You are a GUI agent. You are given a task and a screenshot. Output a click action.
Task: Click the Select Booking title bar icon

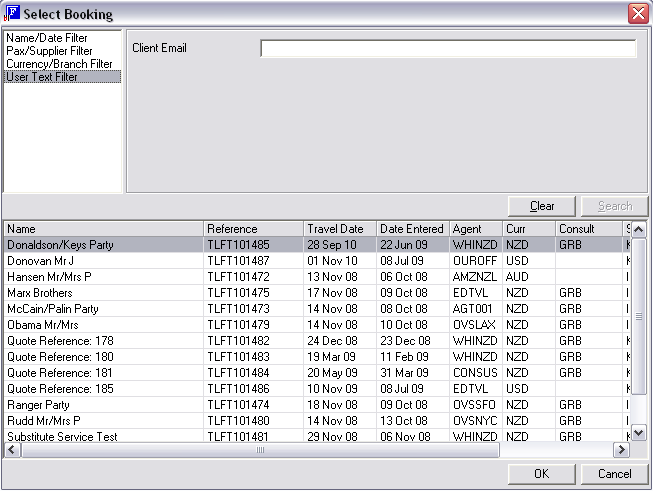click(13, 13)
